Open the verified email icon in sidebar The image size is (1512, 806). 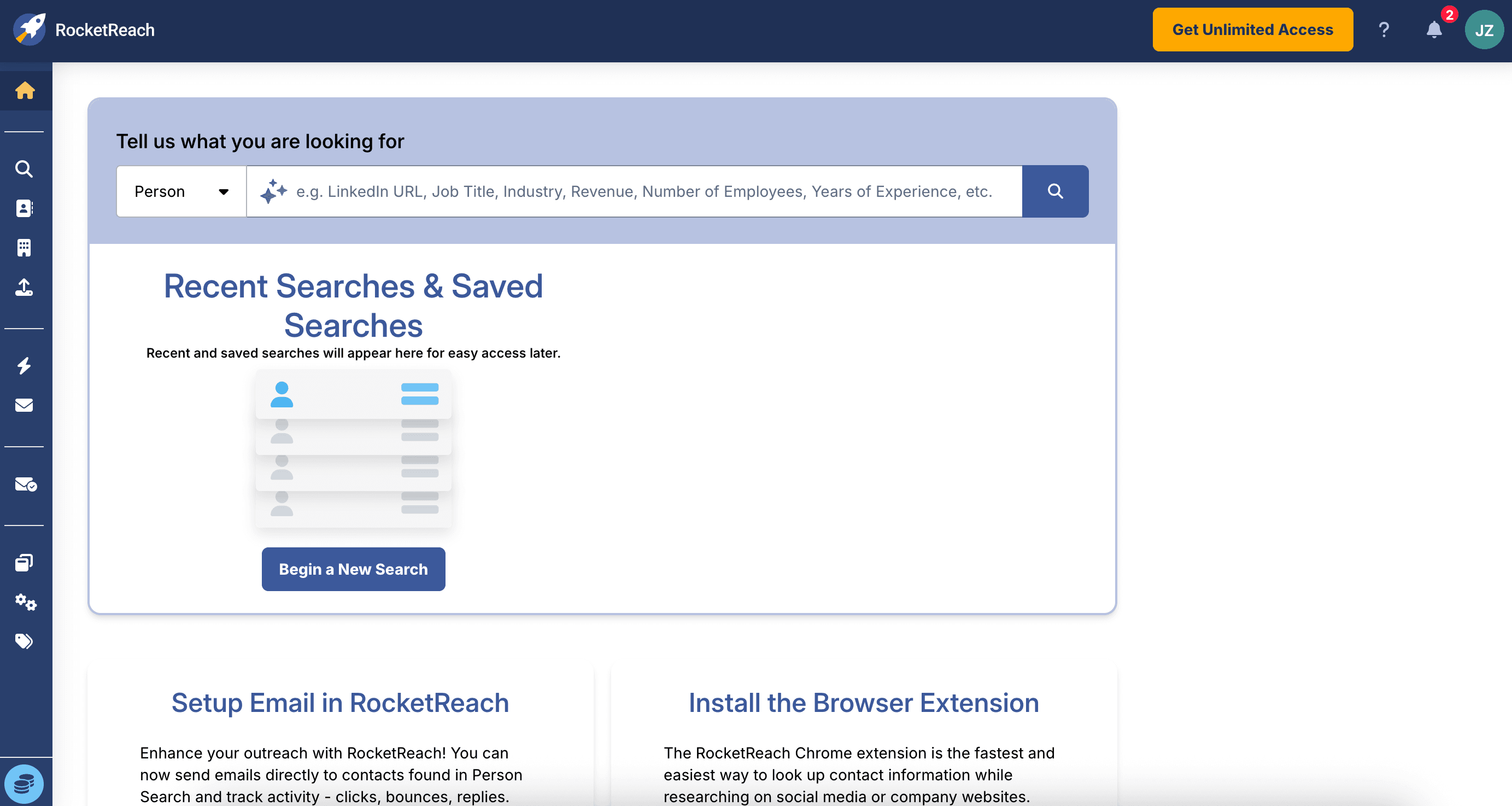coord(26,484)
